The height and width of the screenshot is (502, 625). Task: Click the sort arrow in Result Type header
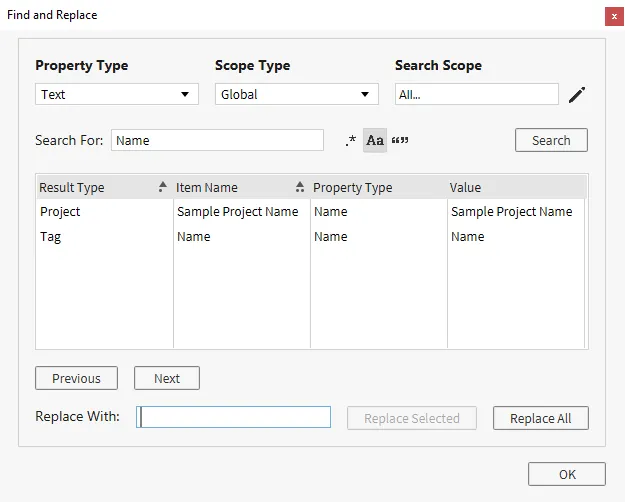162,187
